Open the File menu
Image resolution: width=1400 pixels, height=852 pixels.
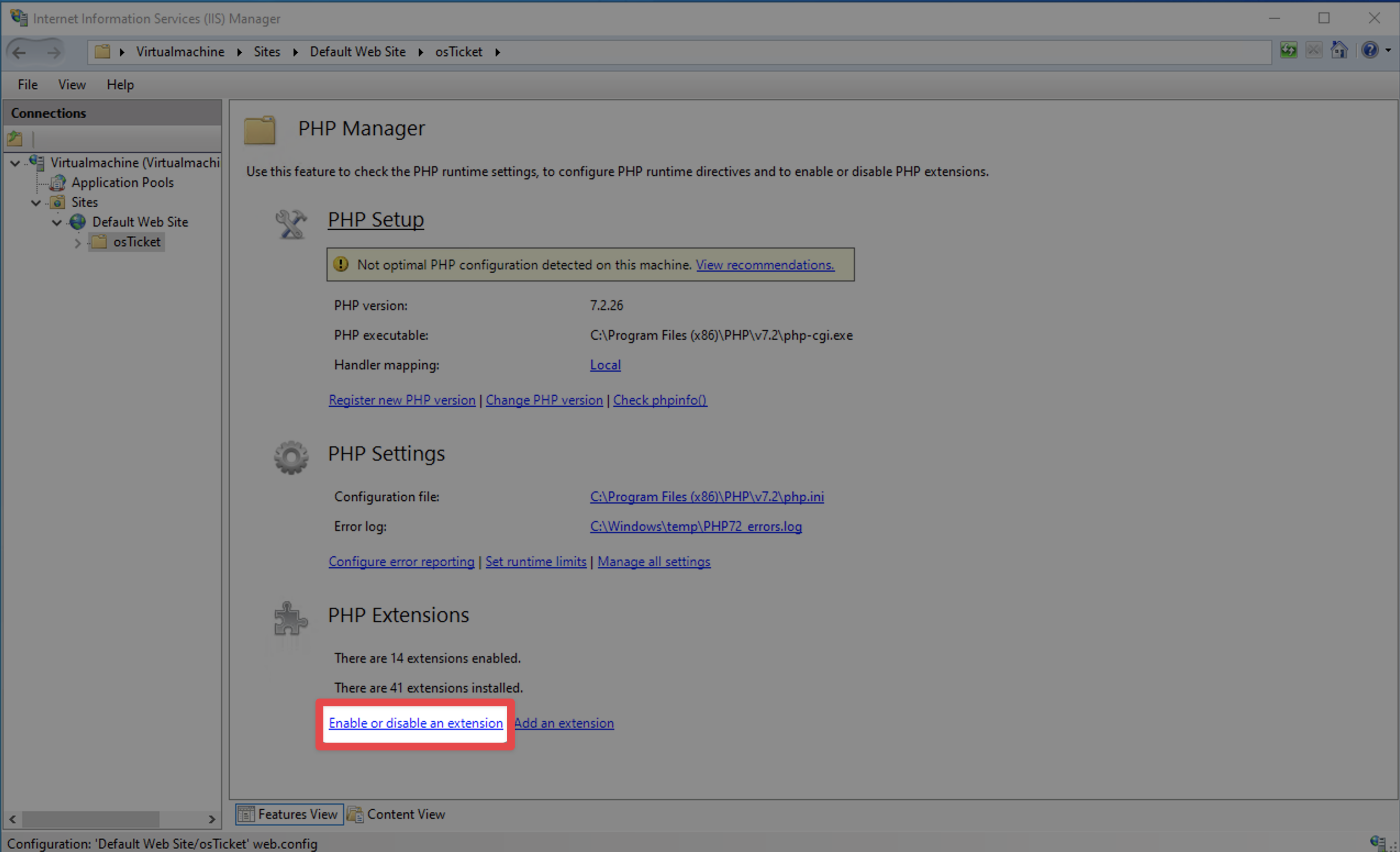27,85
